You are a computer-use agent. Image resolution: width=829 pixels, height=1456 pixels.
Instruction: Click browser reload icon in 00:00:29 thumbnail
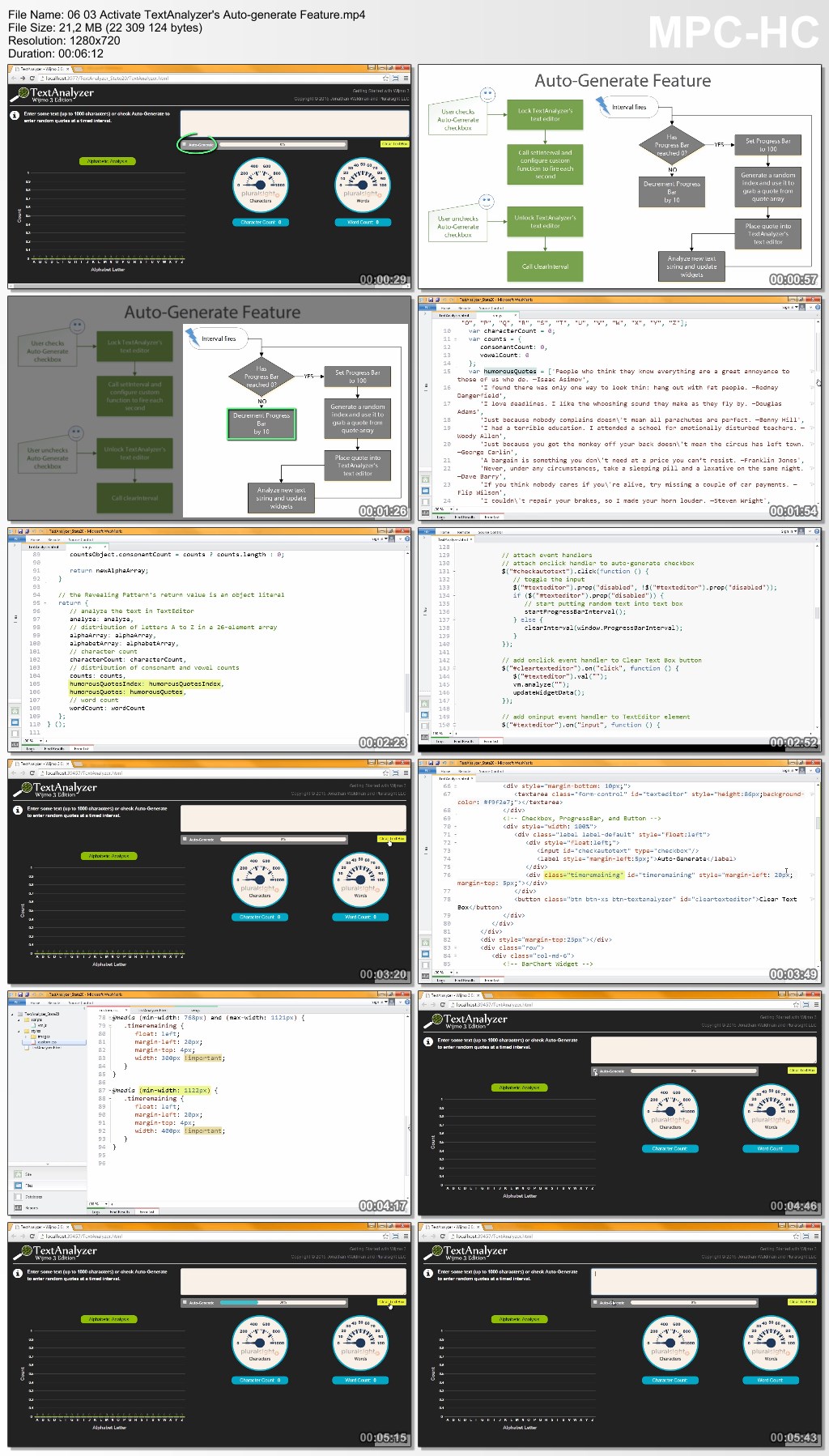click(32, 79)
